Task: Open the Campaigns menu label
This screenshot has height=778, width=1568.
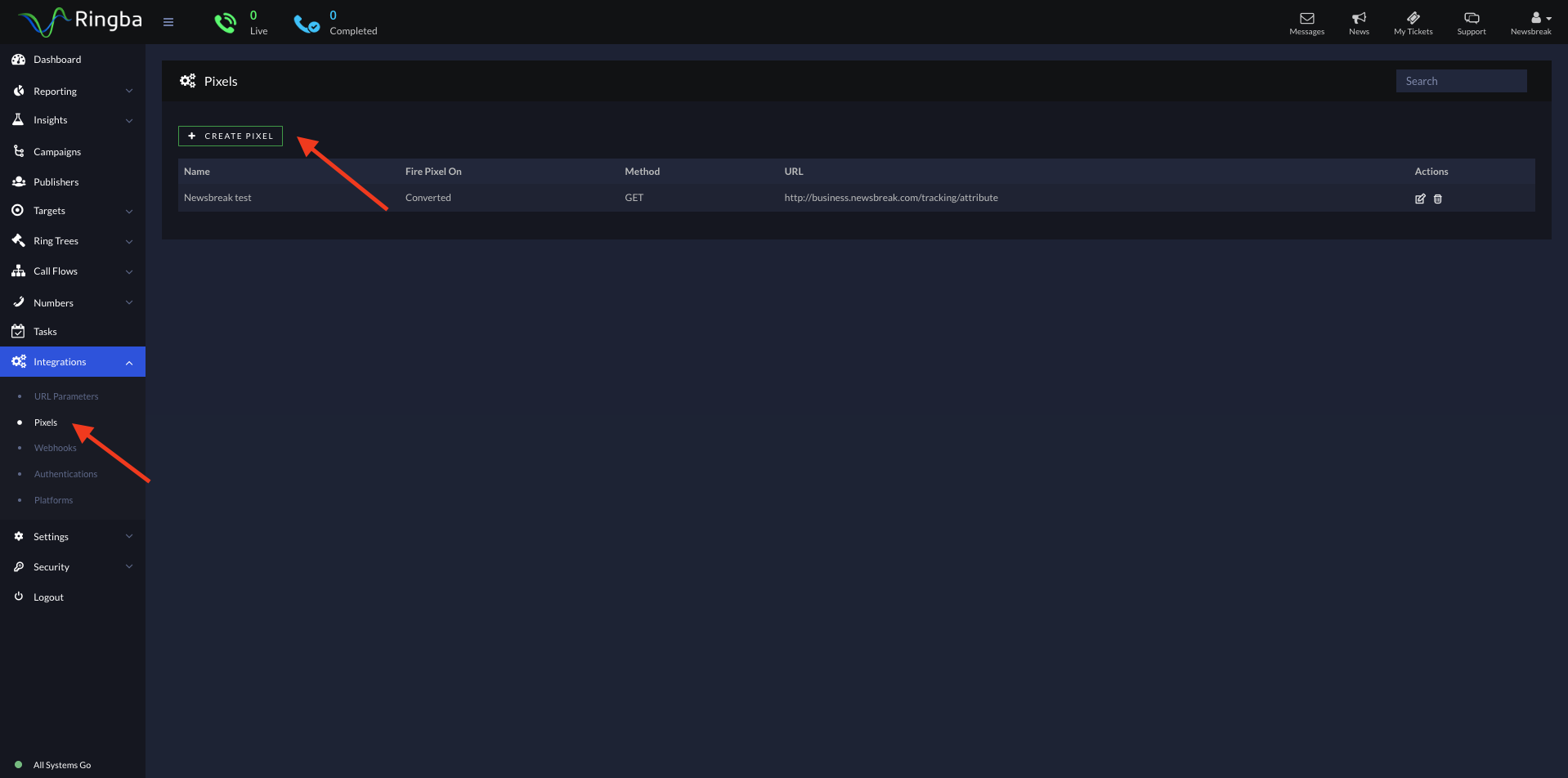Action: [x=57, y=152]
